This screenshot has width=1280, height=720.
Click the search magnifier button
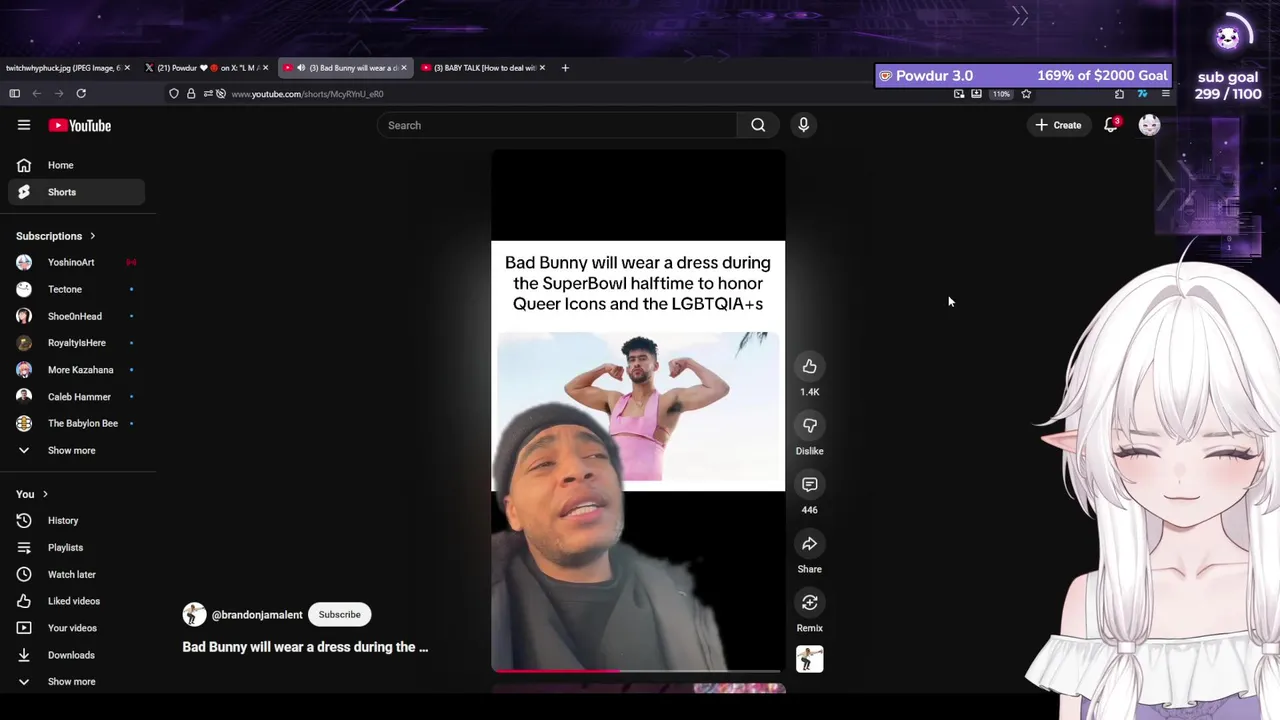tap(758, 125)
